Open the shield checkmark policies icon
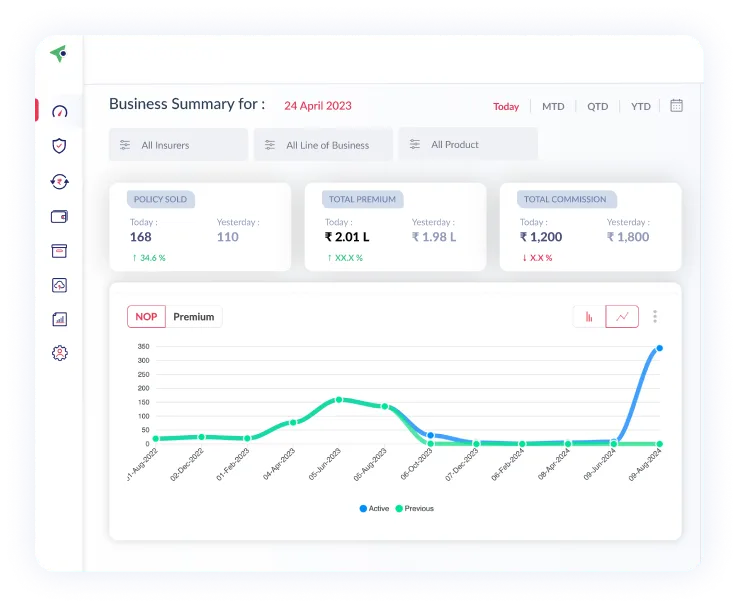This screenshot has width=739, height=607. [x=59, y=146]
